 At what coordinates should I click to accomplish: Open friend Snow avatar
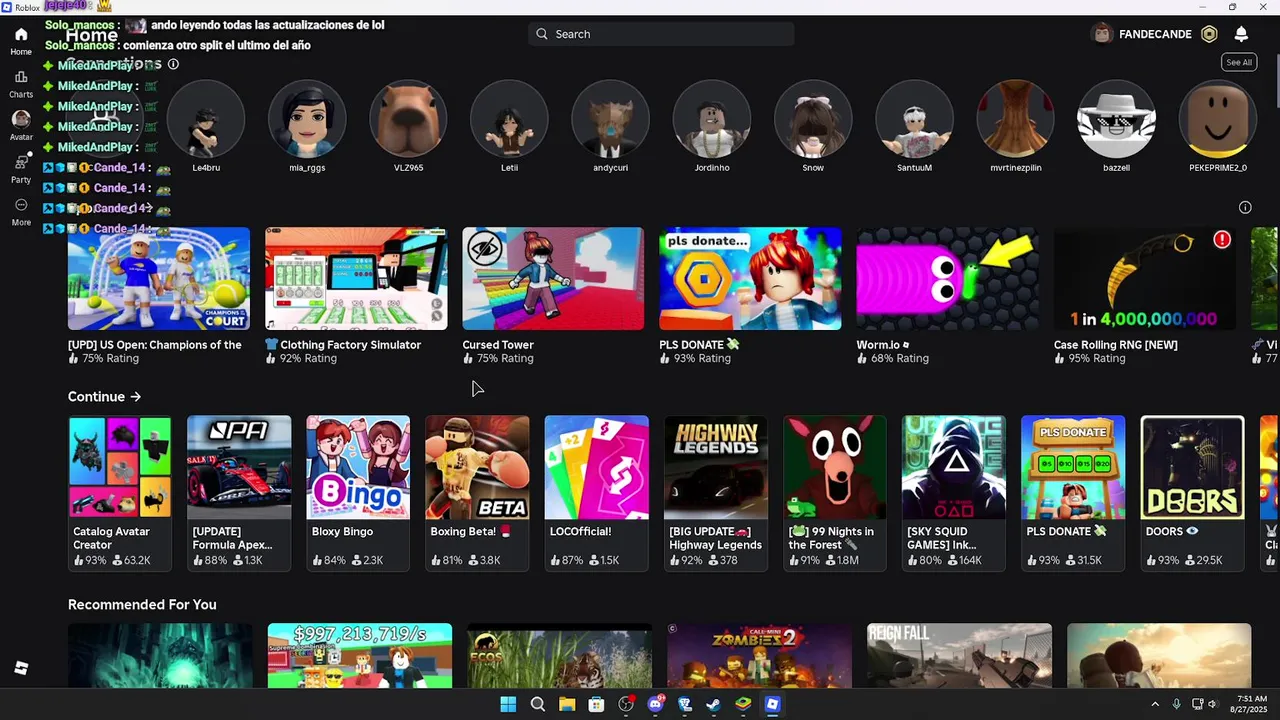click(813, 119)
